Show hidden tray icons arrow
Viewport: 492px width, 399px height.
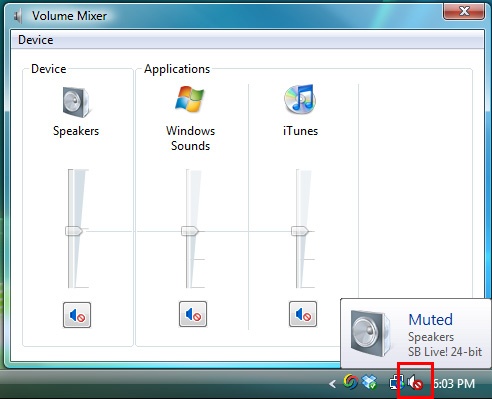click(x=332, y=384)
